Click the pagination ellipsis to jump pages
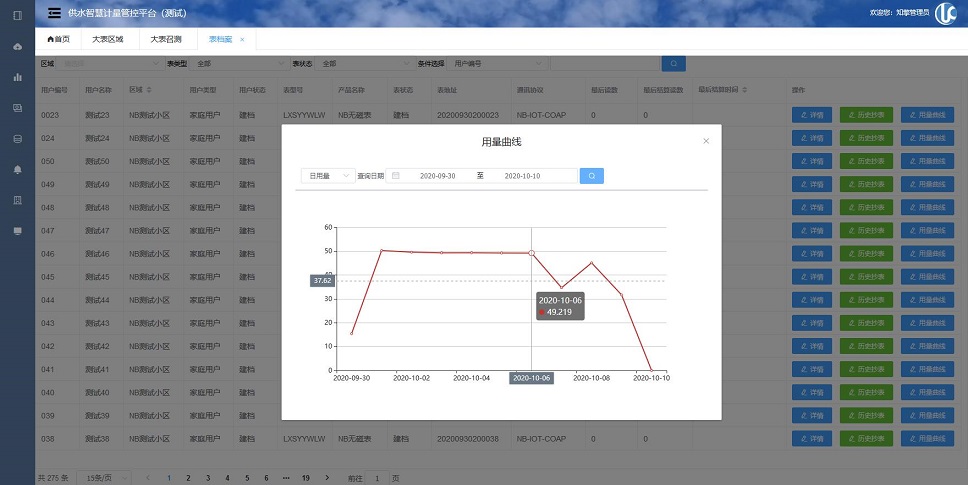 [286, 478]
